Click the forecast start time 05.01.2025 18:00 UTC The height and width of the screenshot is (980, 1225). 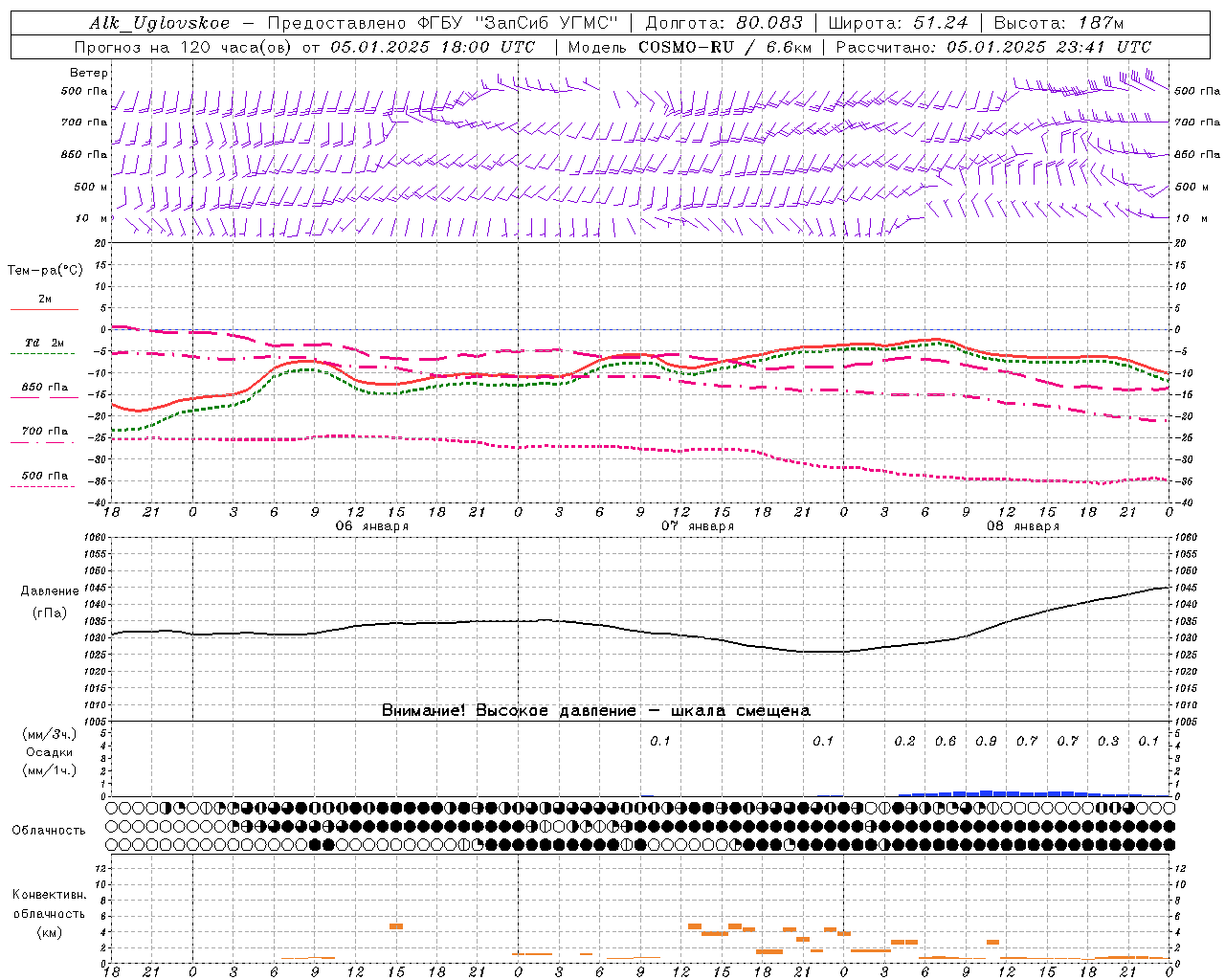433,47
